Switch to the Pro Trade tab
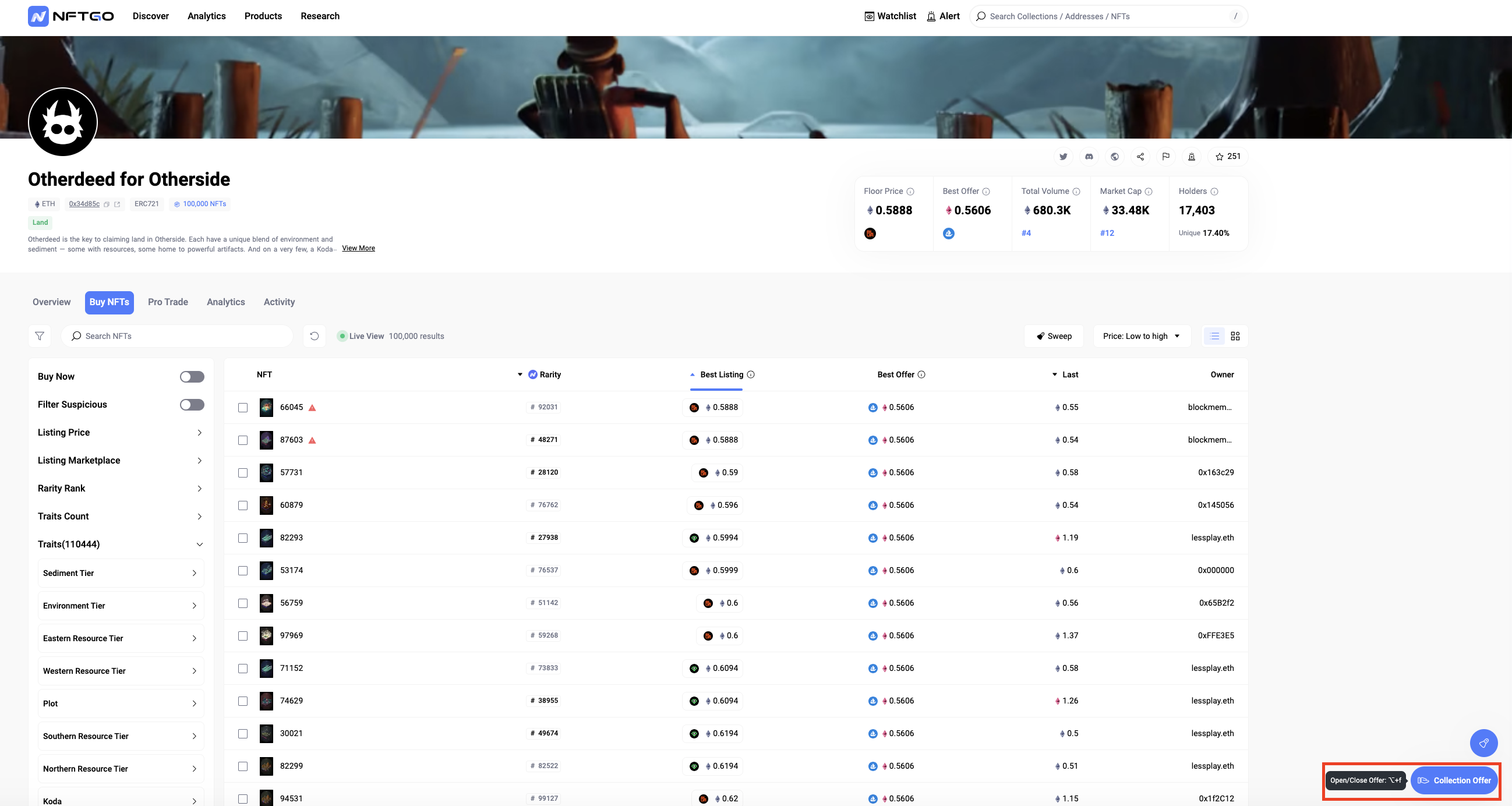1512x806 pixels. point(168,302)
